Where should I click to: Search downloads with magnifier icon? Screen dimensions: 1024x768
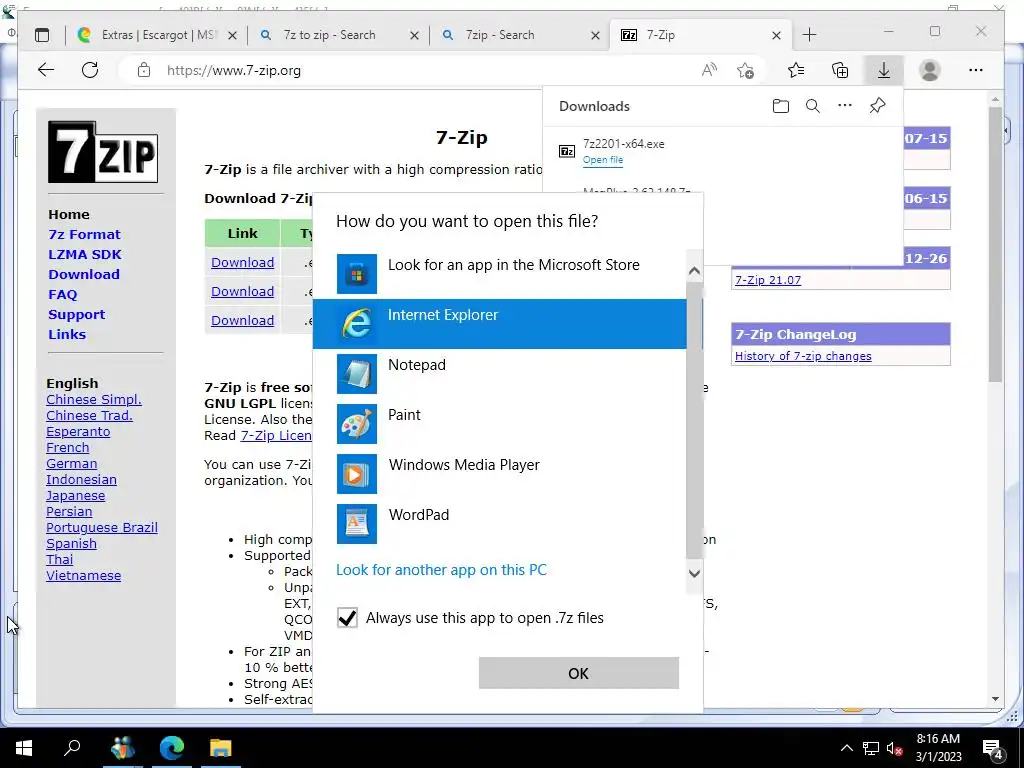812,106
